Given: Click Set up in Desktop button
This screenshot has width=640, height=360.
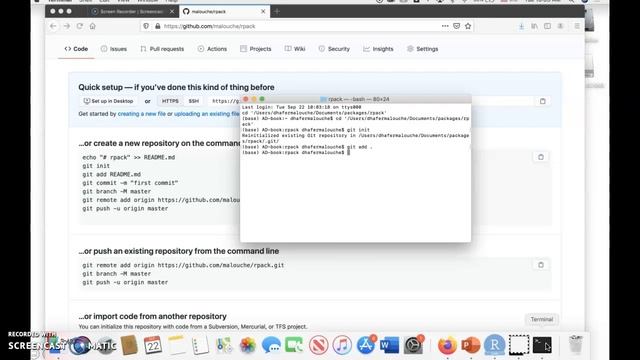Looking at the screenshot, I should coord(109,101).
